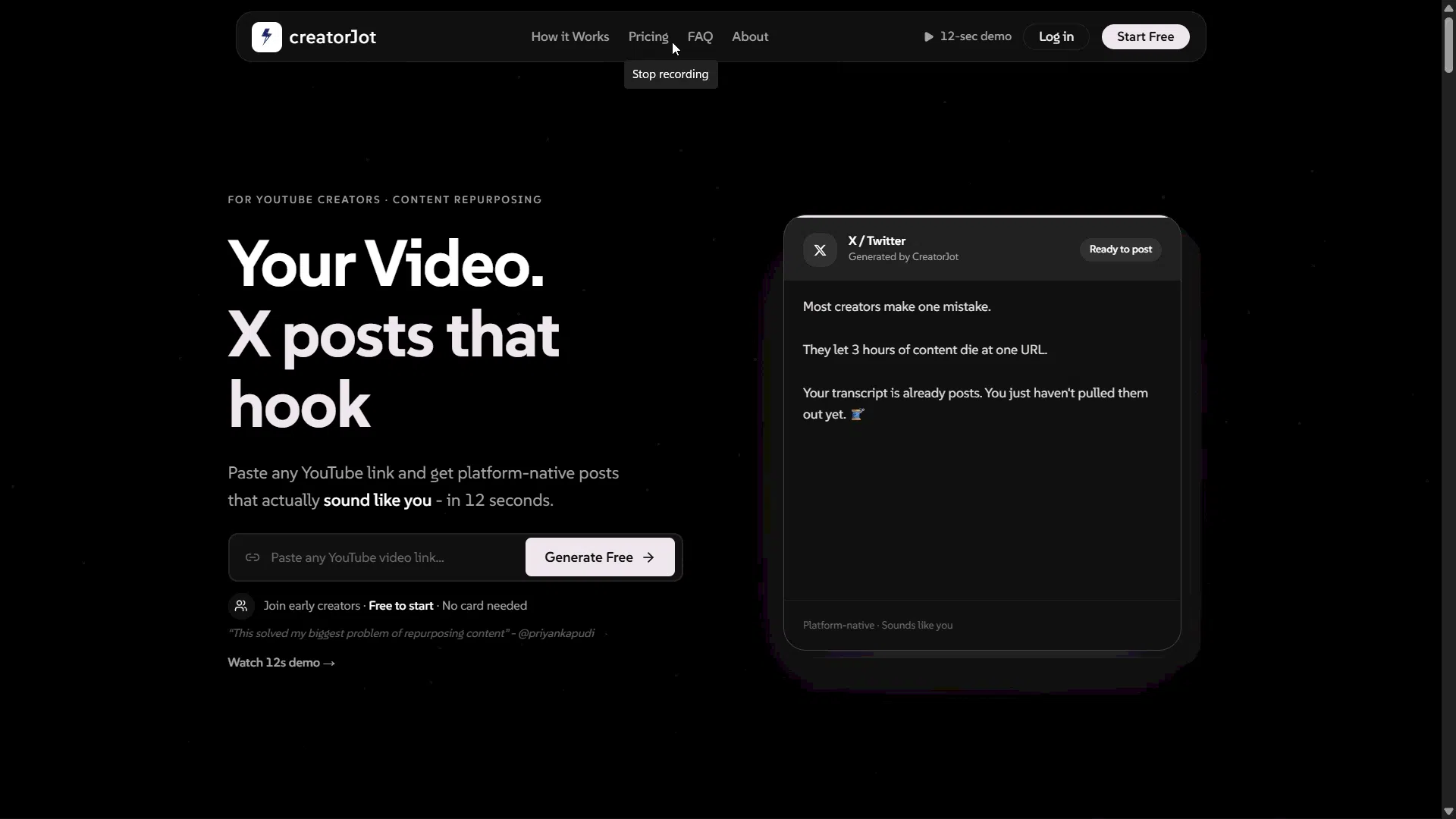Image resolution: width=1456 pixels, height=819 pixels.
Task: Click the X / Twitter card title
Action: point(877,240)
